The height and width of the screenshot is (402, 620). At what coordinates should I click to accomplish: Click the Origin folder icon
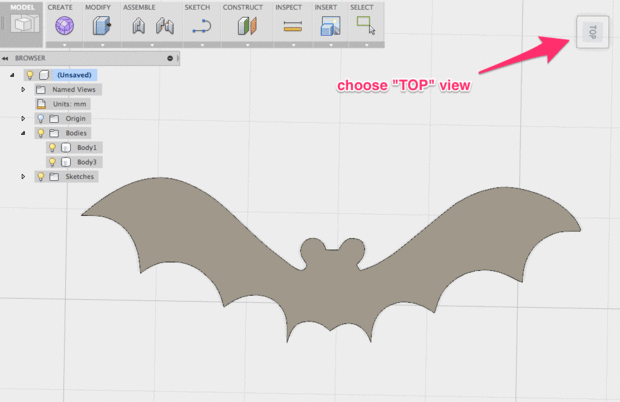[54, 119]
